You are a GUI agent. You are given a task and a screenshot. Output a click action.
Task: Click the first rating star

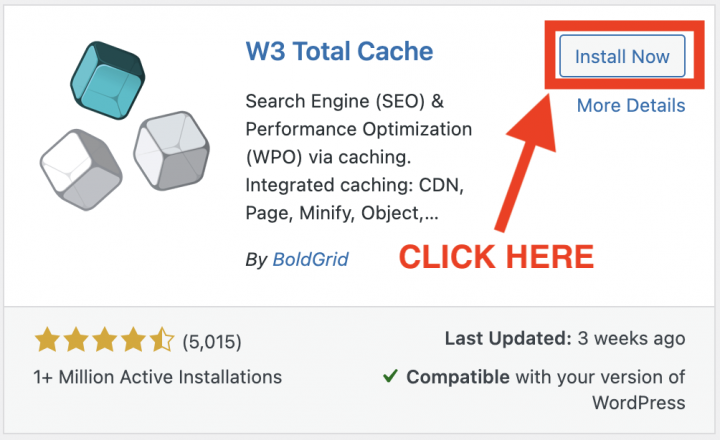point(47,341)
